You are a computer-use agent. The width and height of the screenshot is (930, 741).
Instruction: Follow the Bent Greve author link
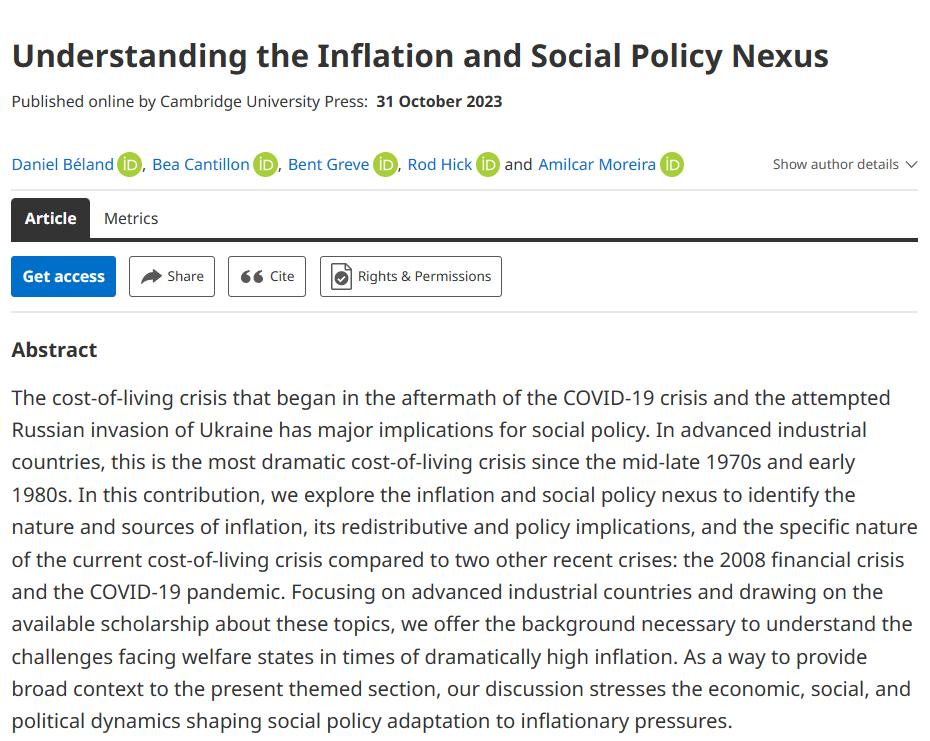pyautogui.click(x=328, y=165)
